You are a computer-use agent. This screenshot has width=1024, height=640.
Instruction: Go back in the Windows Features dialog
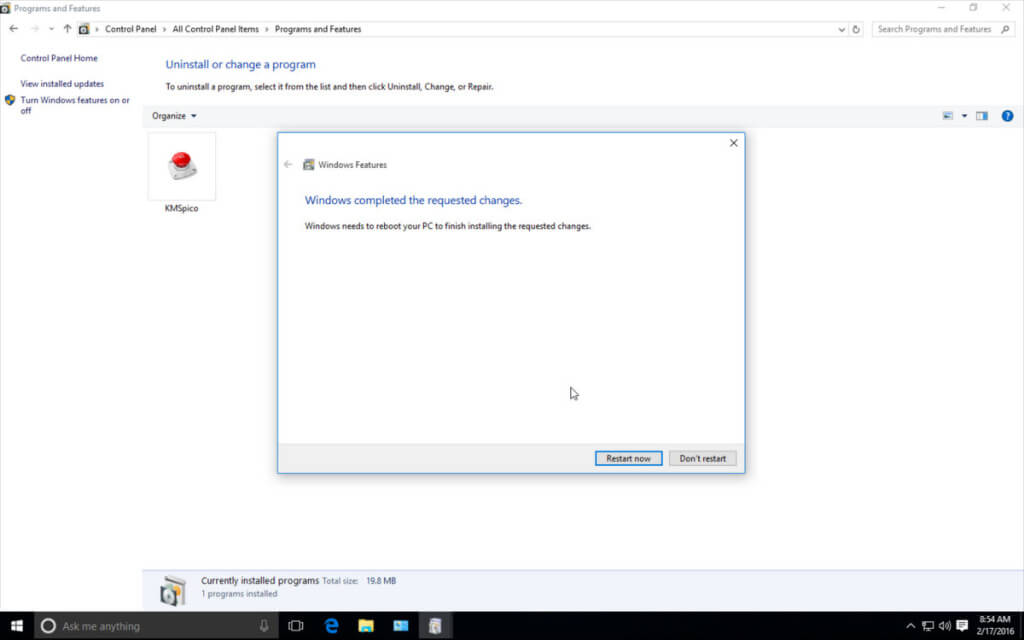point(288,165)
